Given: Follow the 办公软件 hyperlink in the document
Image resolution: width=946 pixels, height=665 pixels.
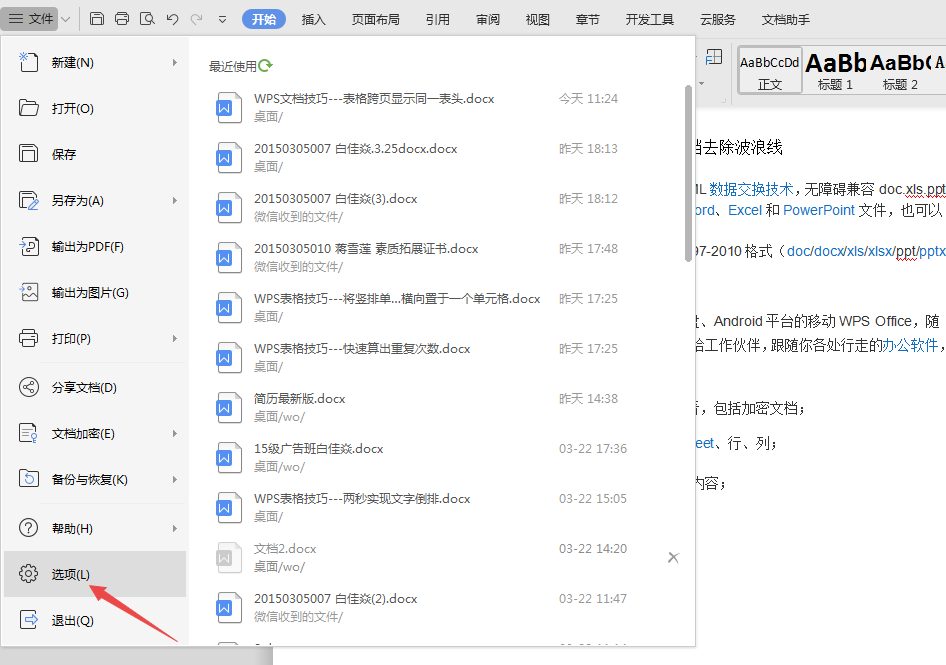Looking at the screenshot, I should tap(910, 345).
